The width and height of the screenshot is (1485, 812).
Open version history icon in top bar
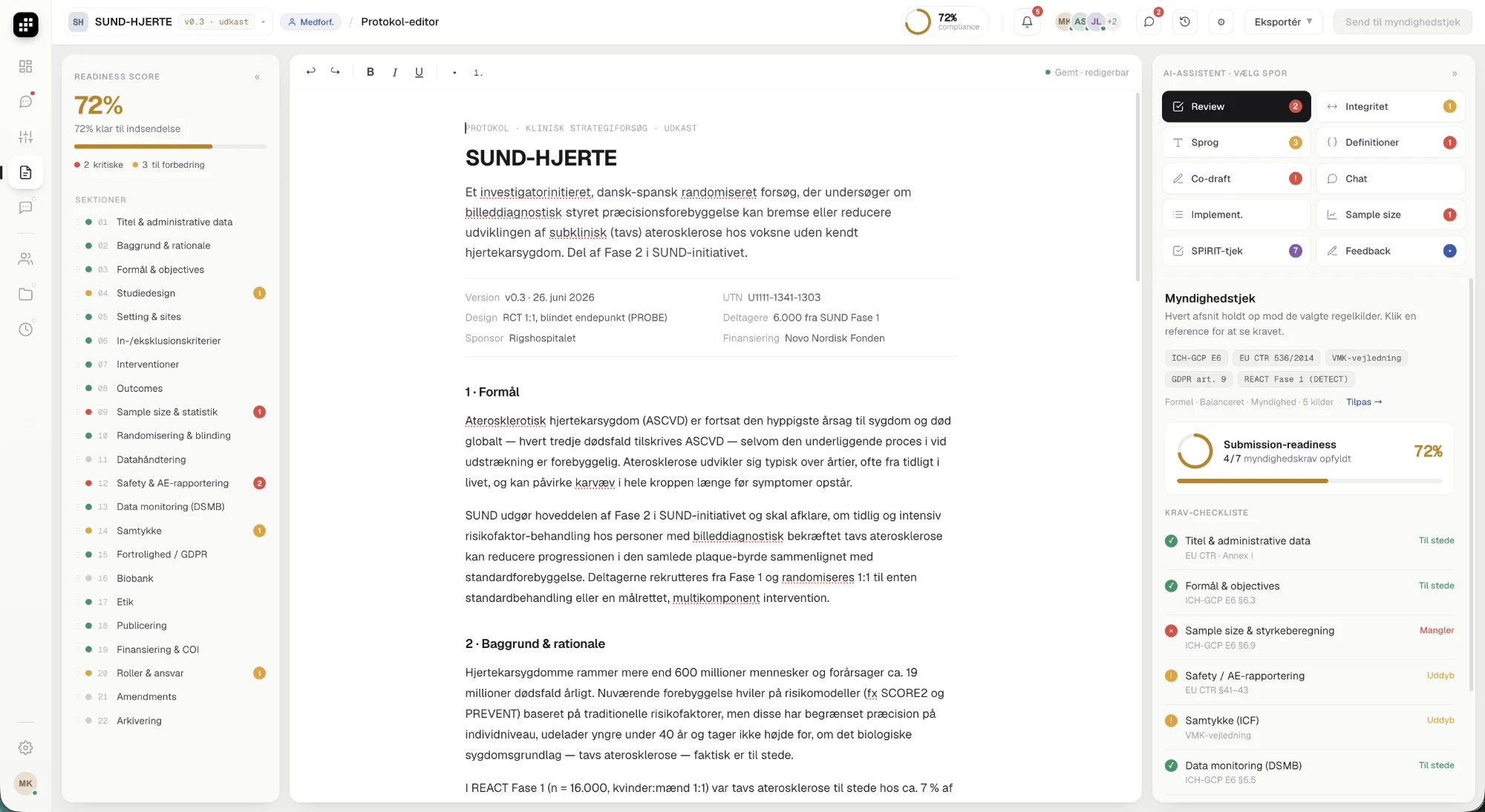point(1185,22)
